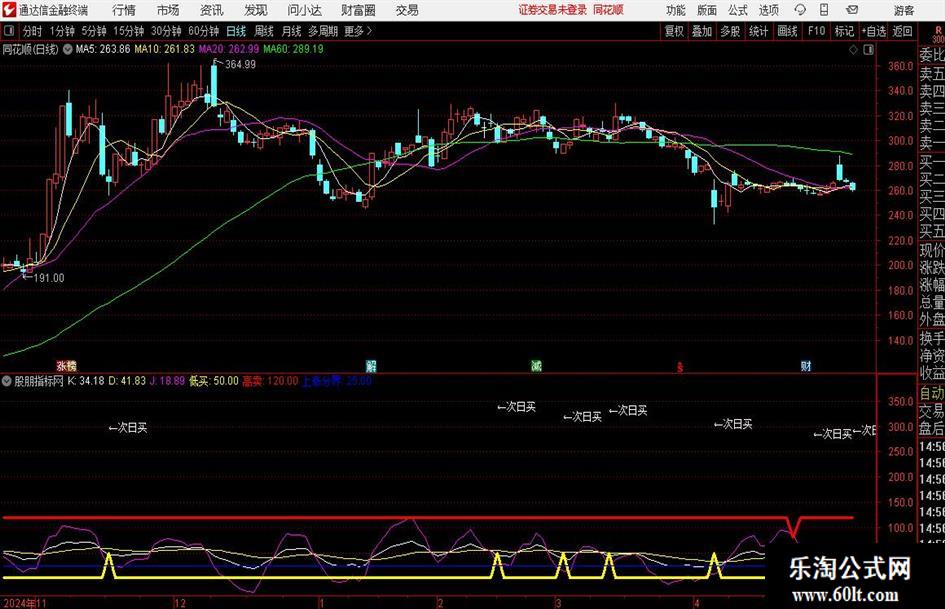Select the 日线 daily period tab

coord(236,31)
